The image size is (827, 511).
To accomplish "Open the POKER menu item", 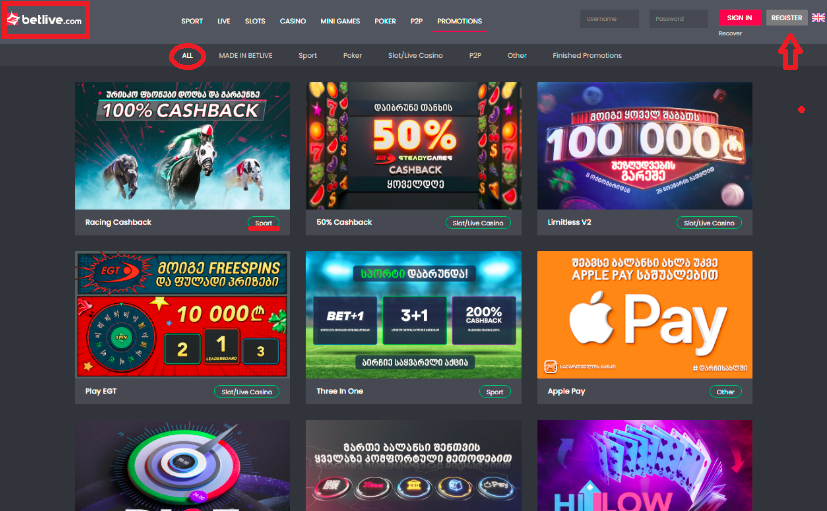I will coord(385,21).
